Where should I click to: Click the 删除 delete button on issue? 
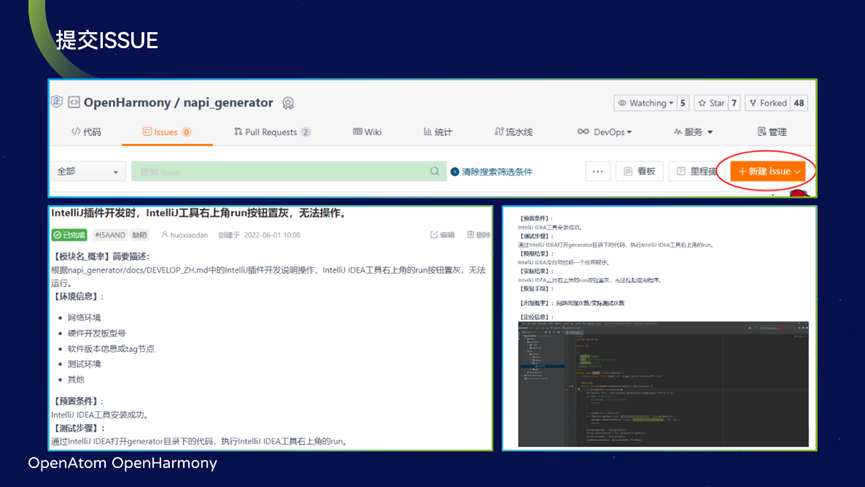pyautogui.click(x=478, y=235)
